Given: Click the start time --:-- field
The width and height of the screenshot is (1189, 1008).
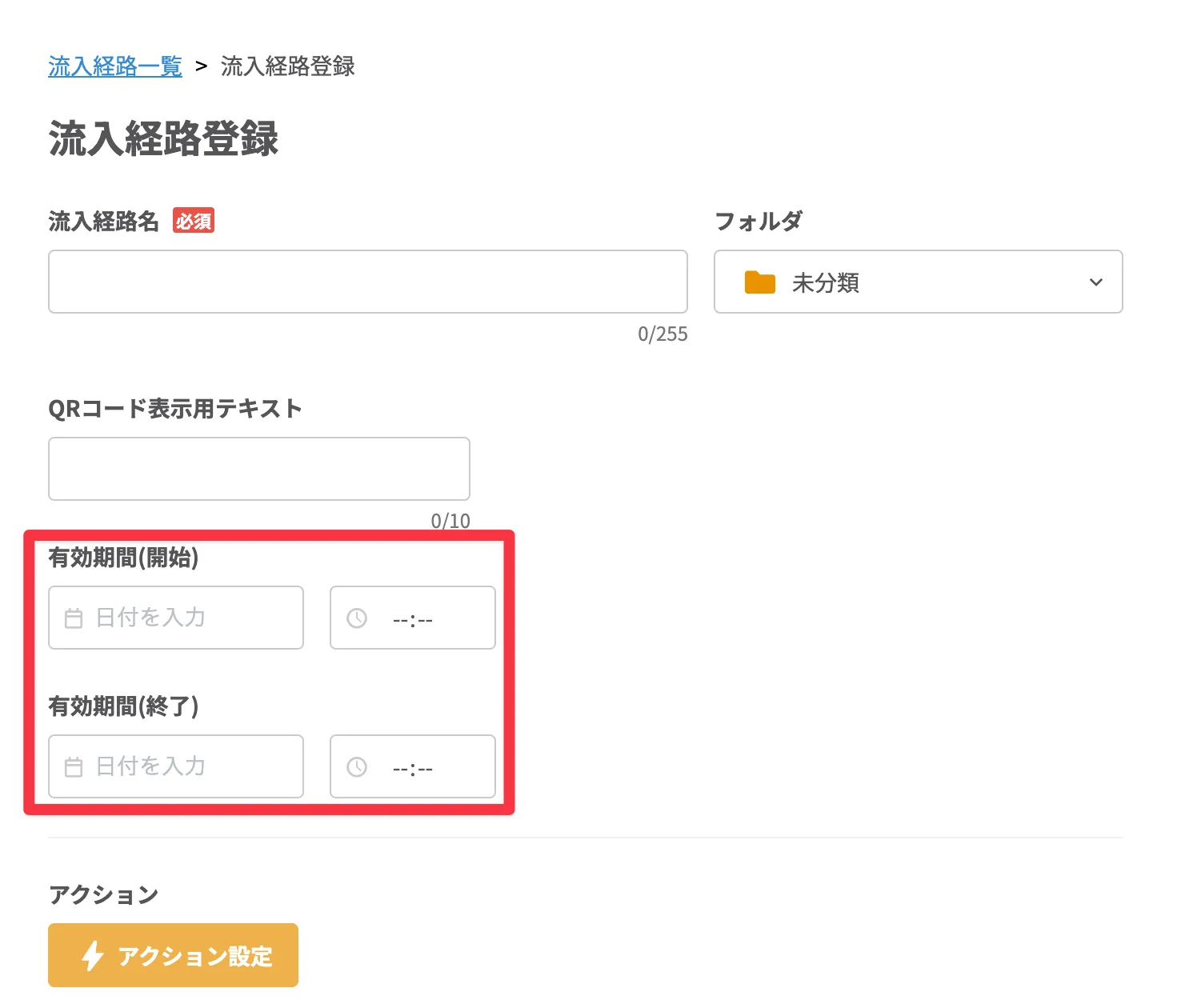Looking at the screenshot, I should 412,618.
